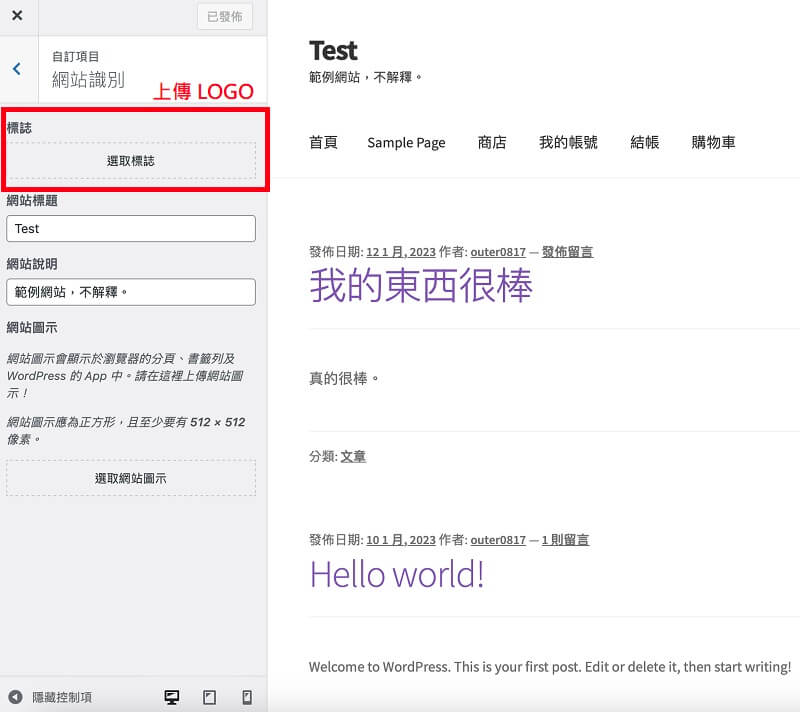The image size is (800, 712).
Task: Focus the 網站說明 tagline input field
Action: 131,292
